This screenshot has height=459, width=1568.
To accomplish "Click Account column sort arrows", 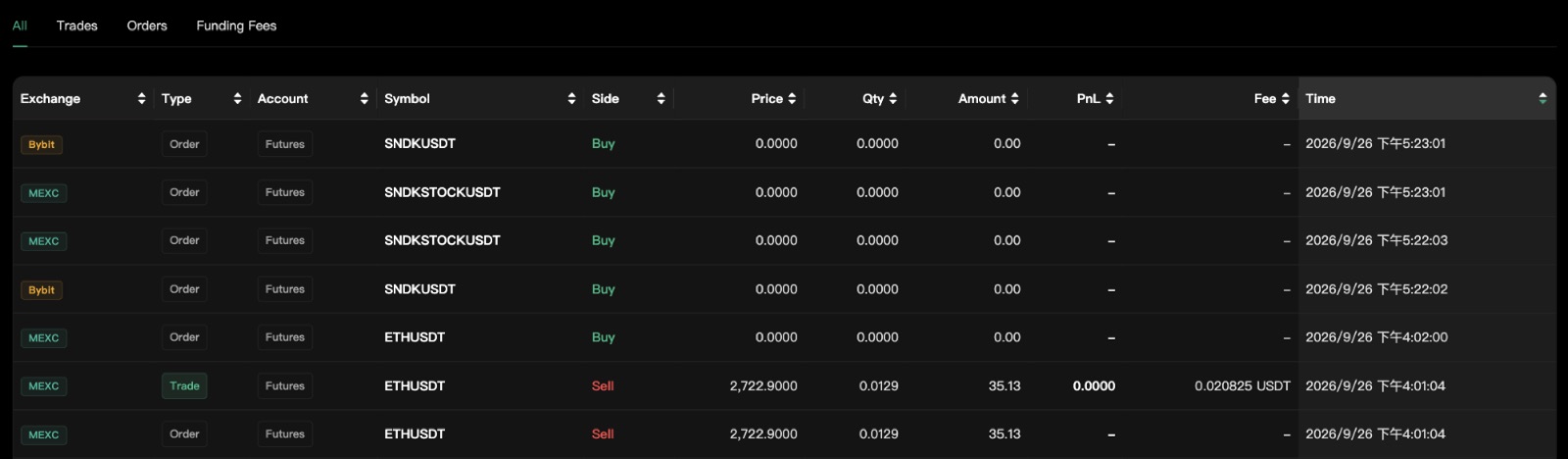I will point(364,98).
